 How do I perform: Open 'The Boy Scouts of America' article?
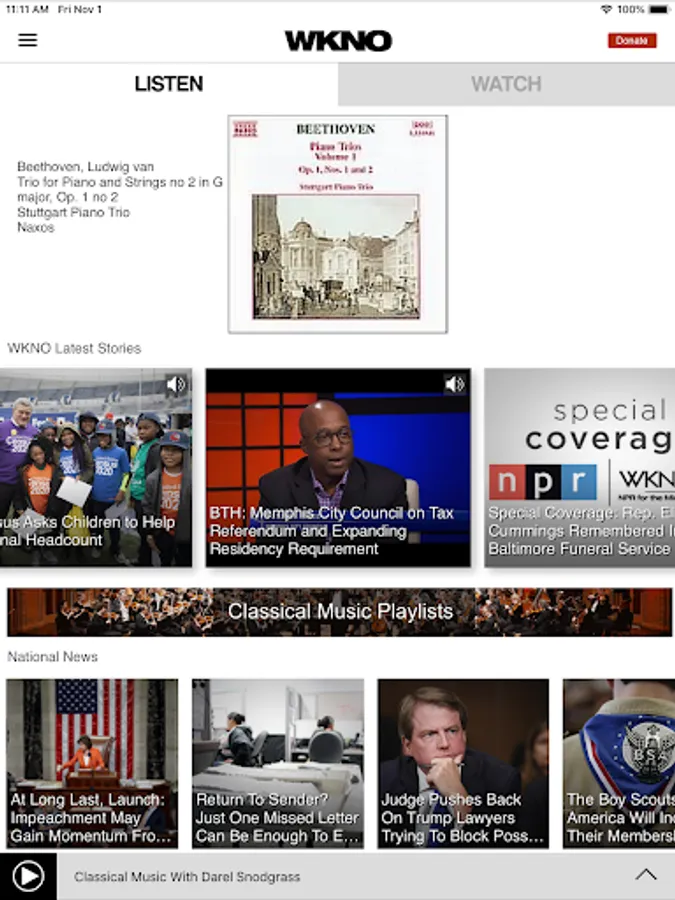click(619, 763)
